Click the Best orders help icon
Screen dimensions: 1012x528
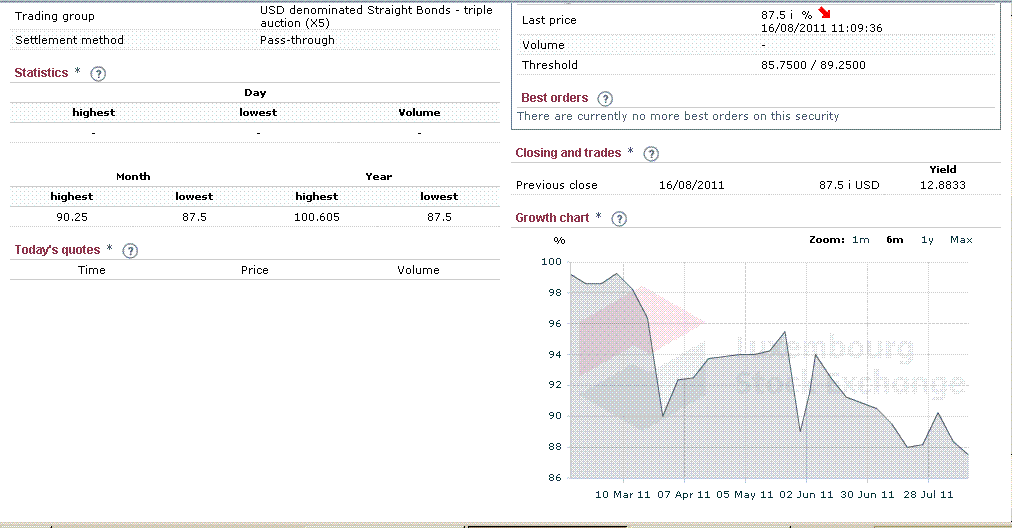tap(605, 99)
